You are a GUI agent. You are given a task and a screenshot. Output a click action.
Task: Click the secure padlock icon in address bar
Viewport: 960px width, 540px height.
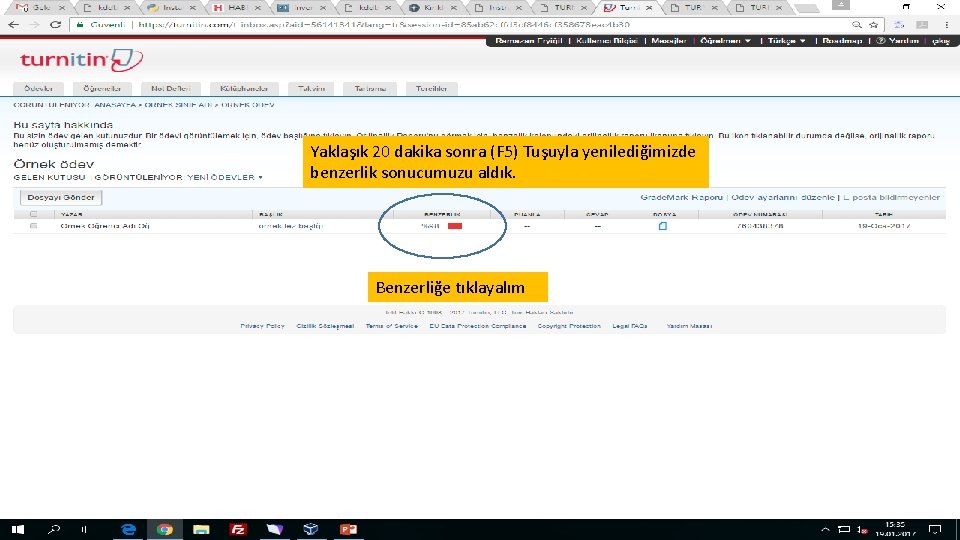pyautogui.click(x=80, y=24)
